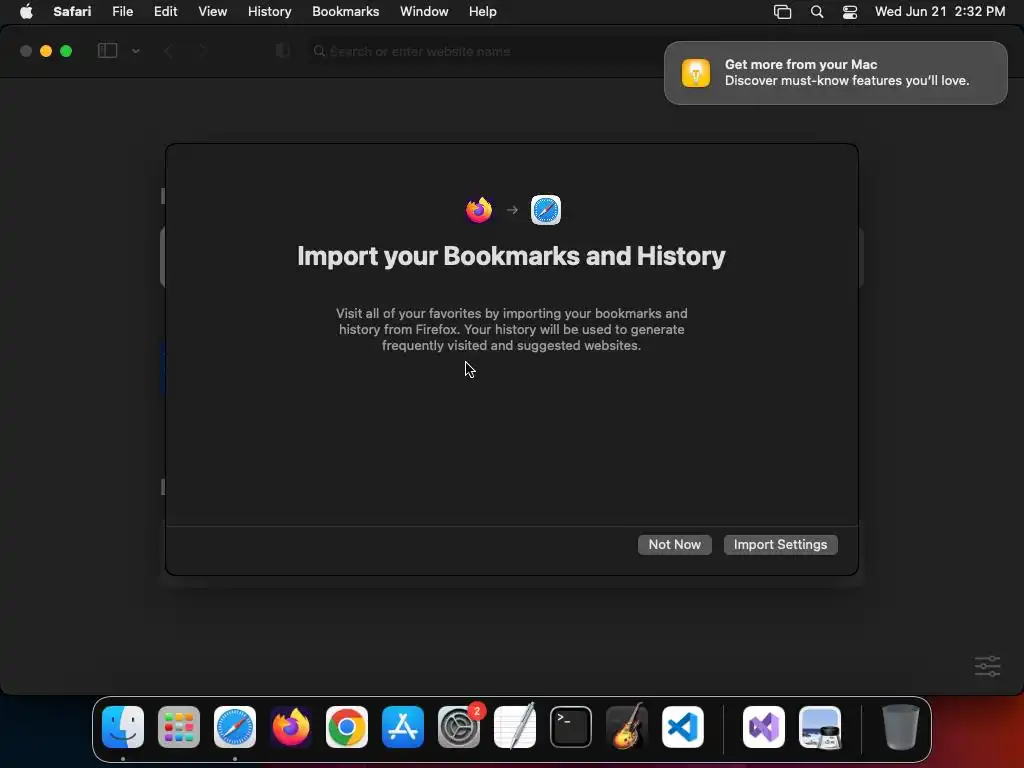Open start page customize settings sliders icon

point(987,666)
